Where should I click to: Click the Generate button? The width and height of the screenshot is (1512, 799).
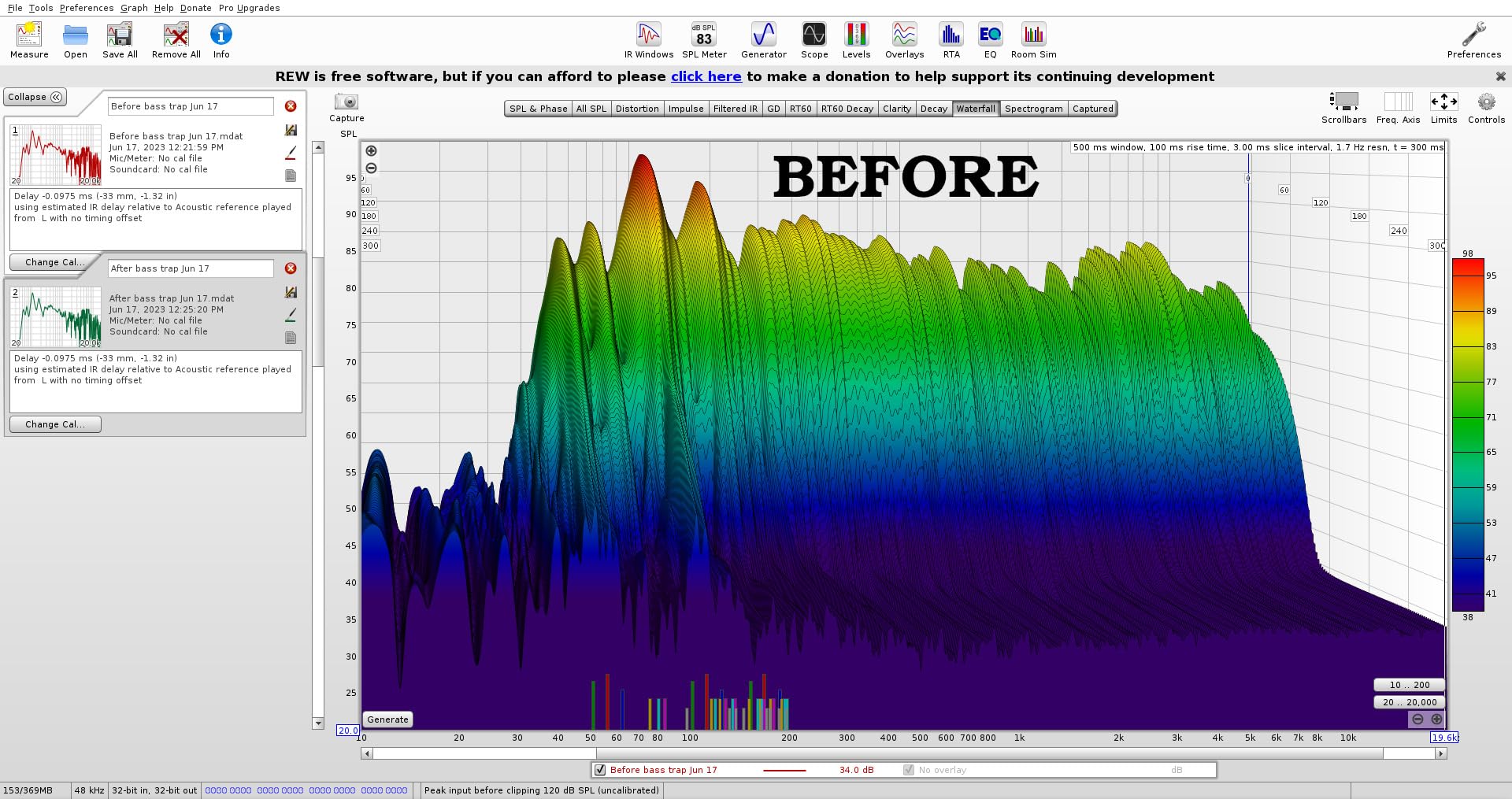387,719
